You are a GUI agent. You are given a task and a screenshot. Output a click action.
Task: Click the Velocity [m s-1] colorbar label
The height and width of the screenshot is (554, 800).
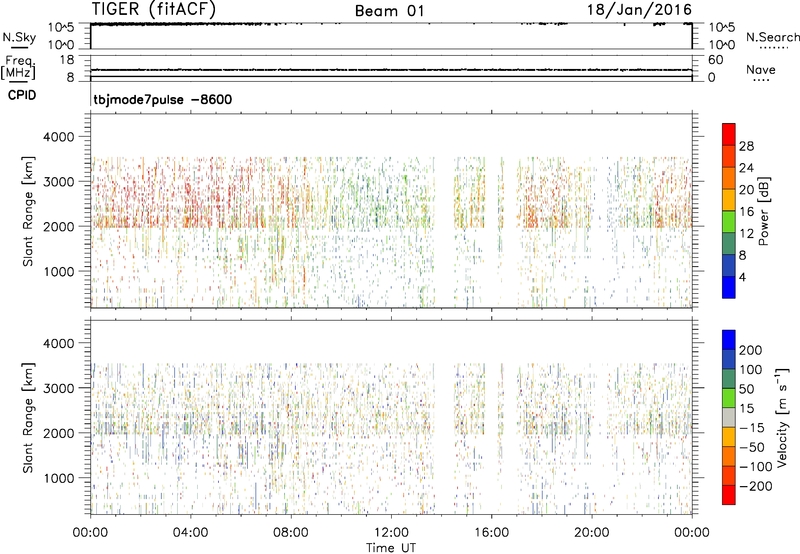782,417
